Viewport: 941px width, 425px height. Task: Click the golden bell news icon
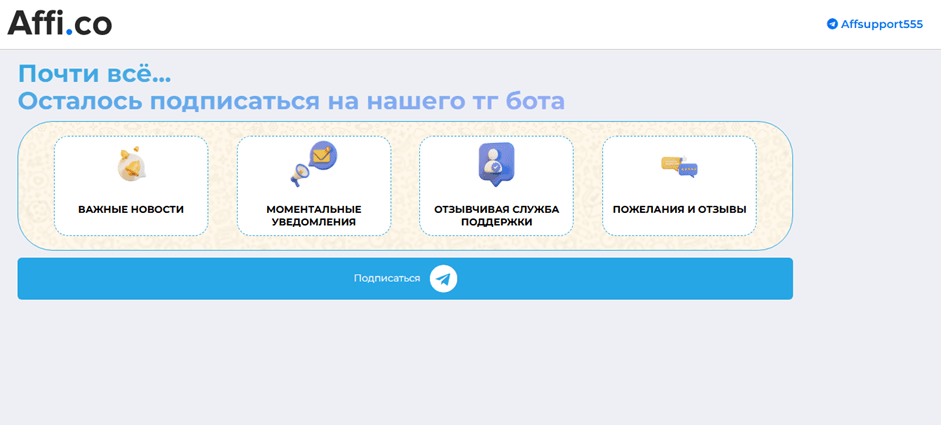(x=131, y=163)
